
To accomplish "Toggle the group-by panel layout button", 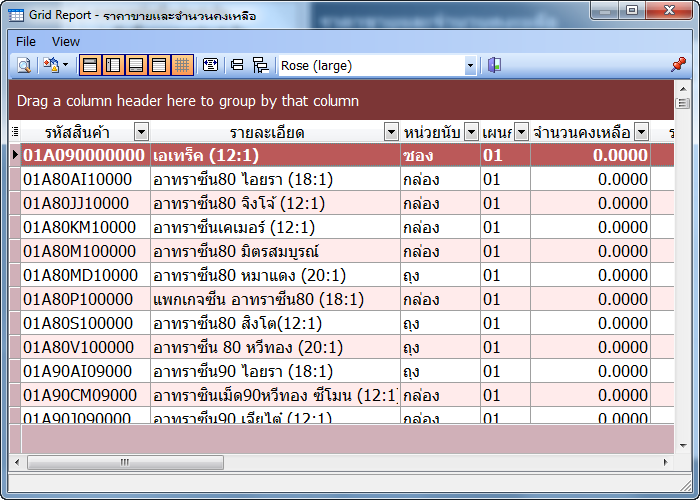I will click(90, 65).
